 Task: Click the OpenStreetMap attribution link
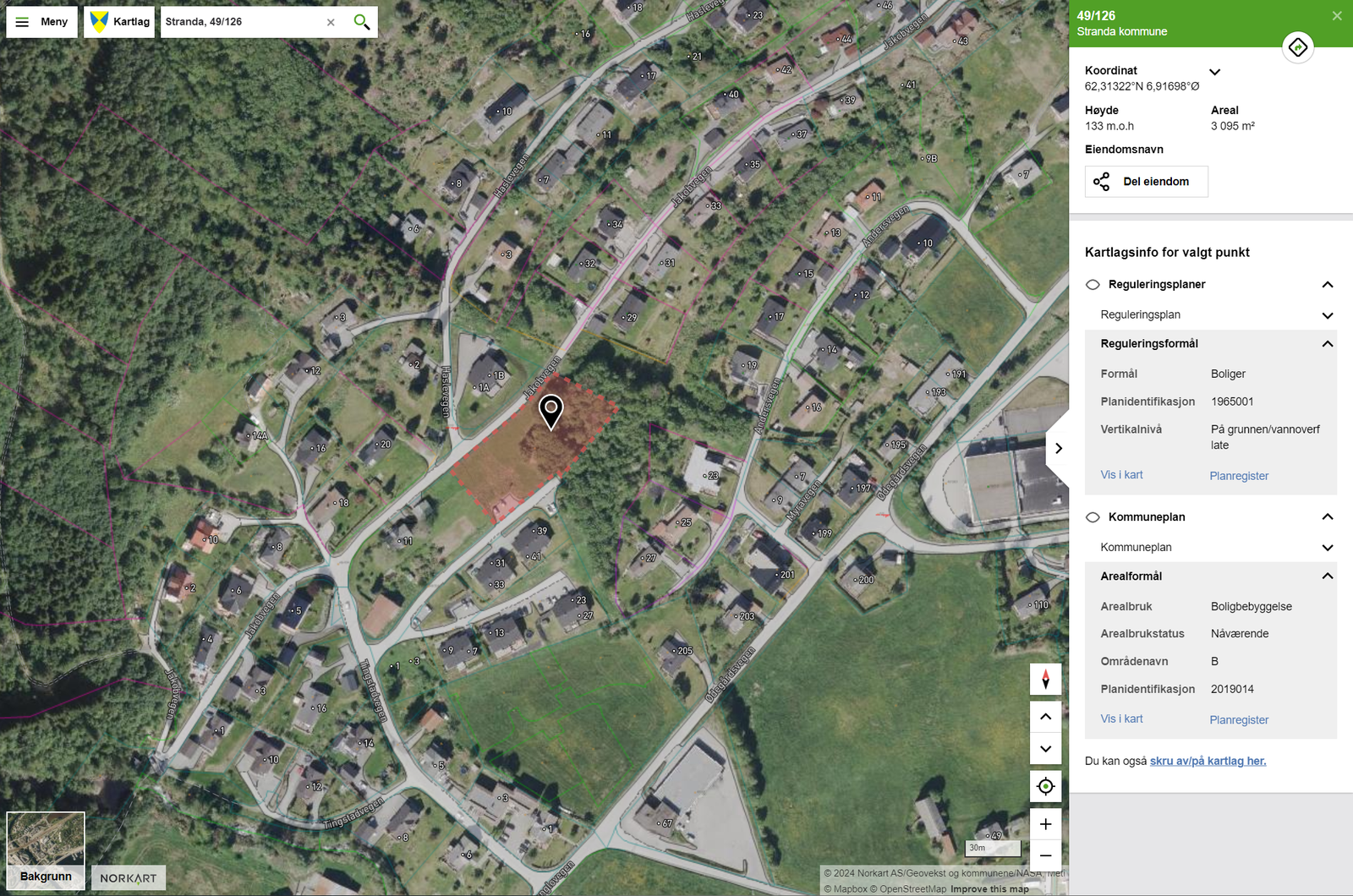(x=908, y=889)
